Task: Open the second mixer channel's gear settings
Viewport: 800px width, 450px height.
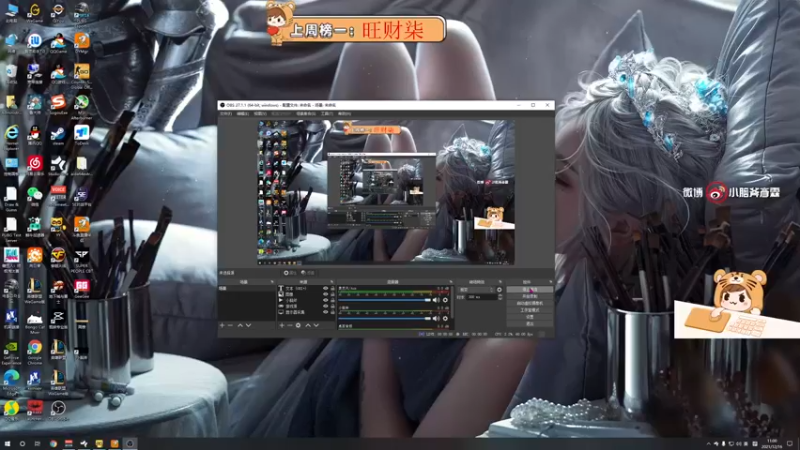Action: point(445,319)
